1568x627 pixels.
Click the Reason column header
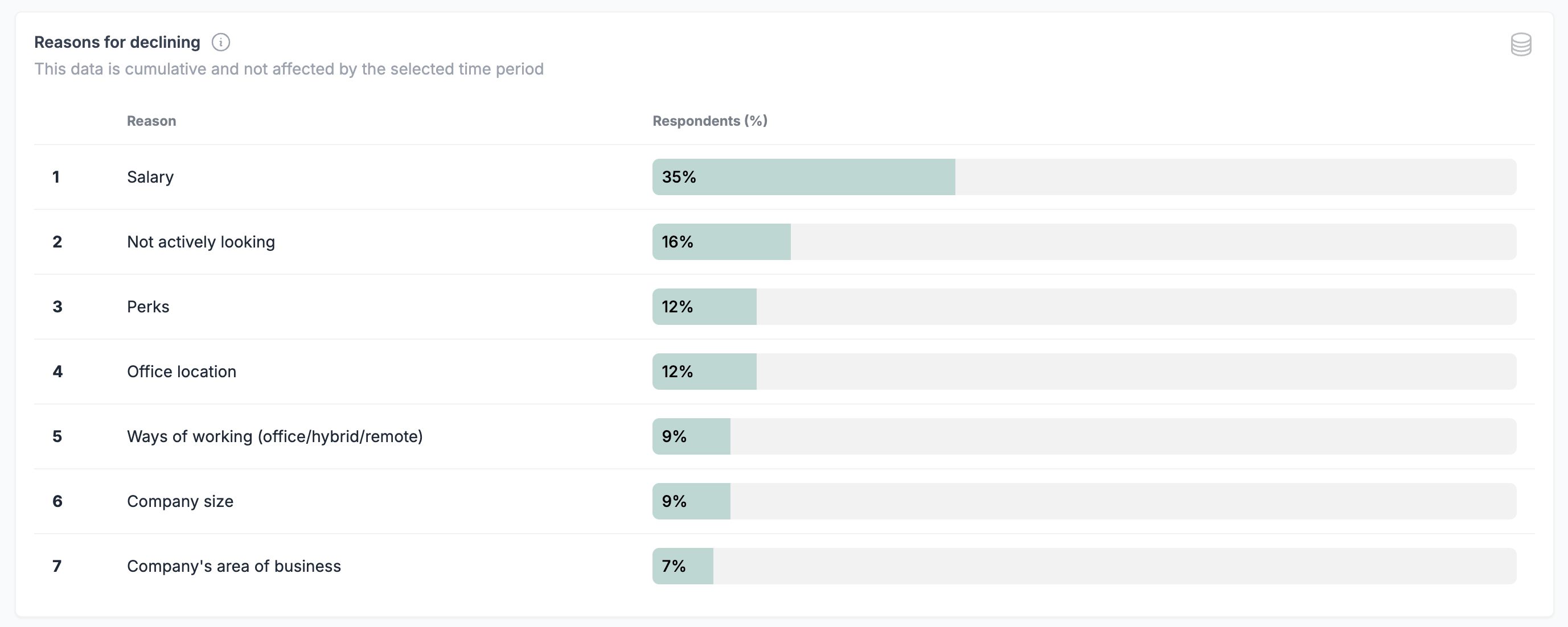coord(151,121)
